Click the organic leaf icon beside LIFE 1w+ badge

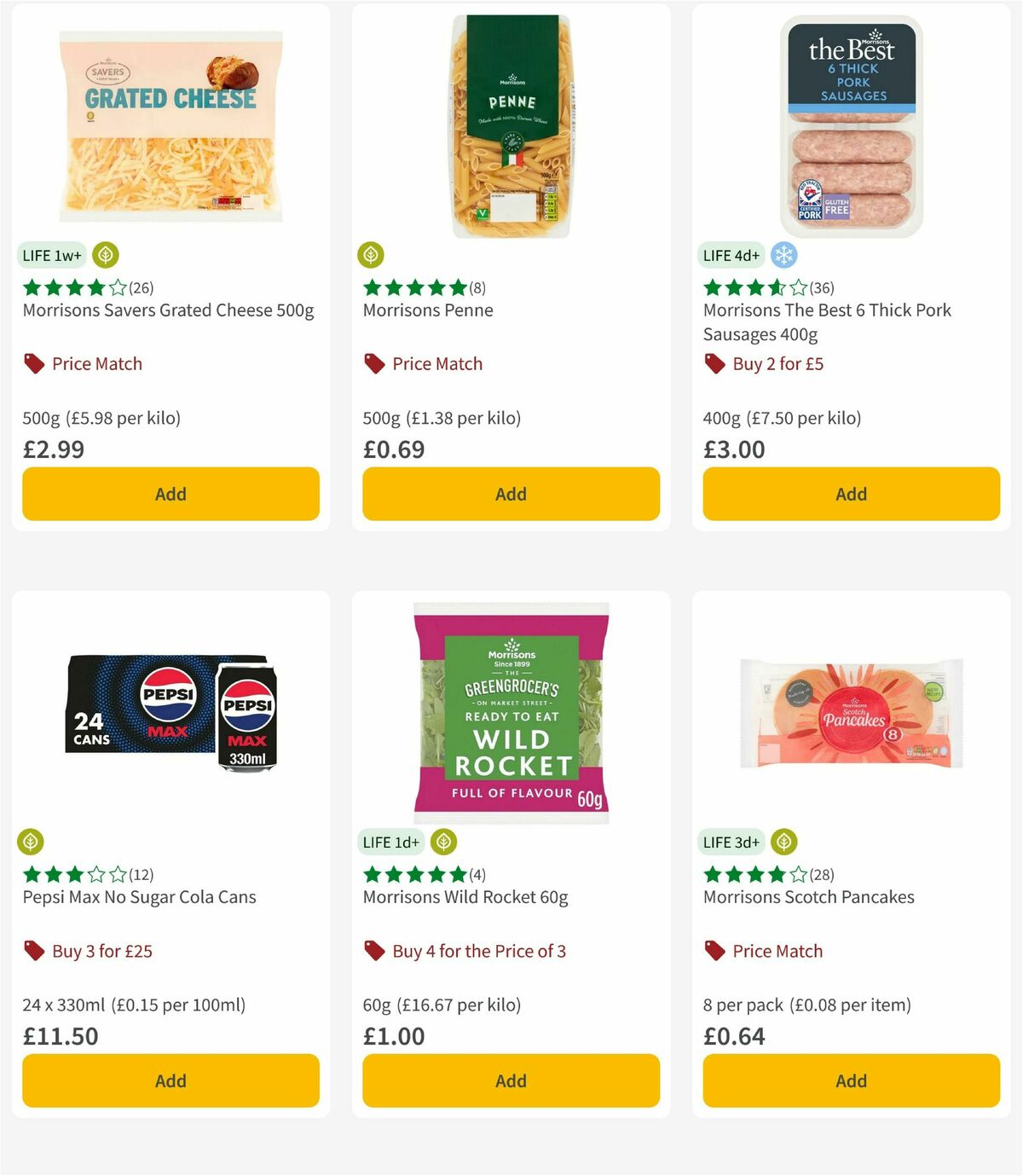[x=106, y=254]
